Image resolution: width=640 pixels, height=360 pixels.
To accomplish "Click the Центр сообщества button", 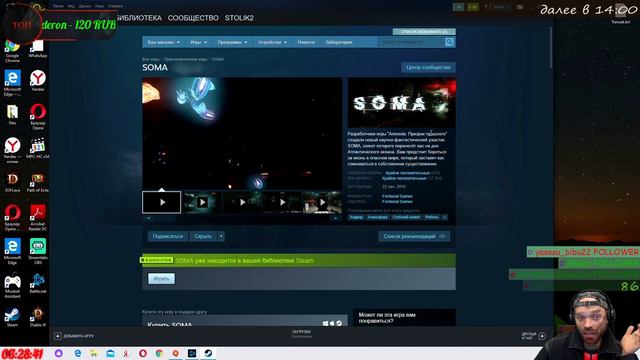I will coord(428,67).
